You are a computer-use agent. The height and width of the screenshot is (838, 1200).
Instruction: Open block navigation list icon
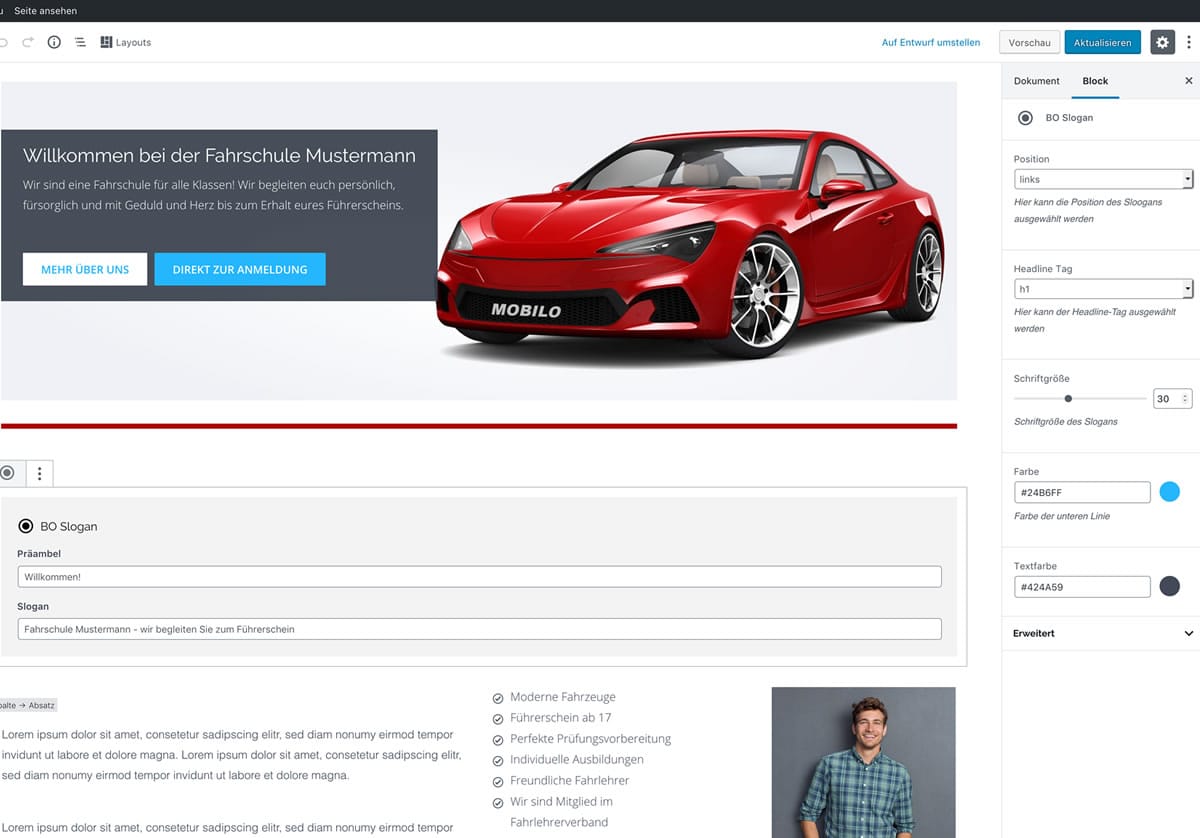coord(80,42)
